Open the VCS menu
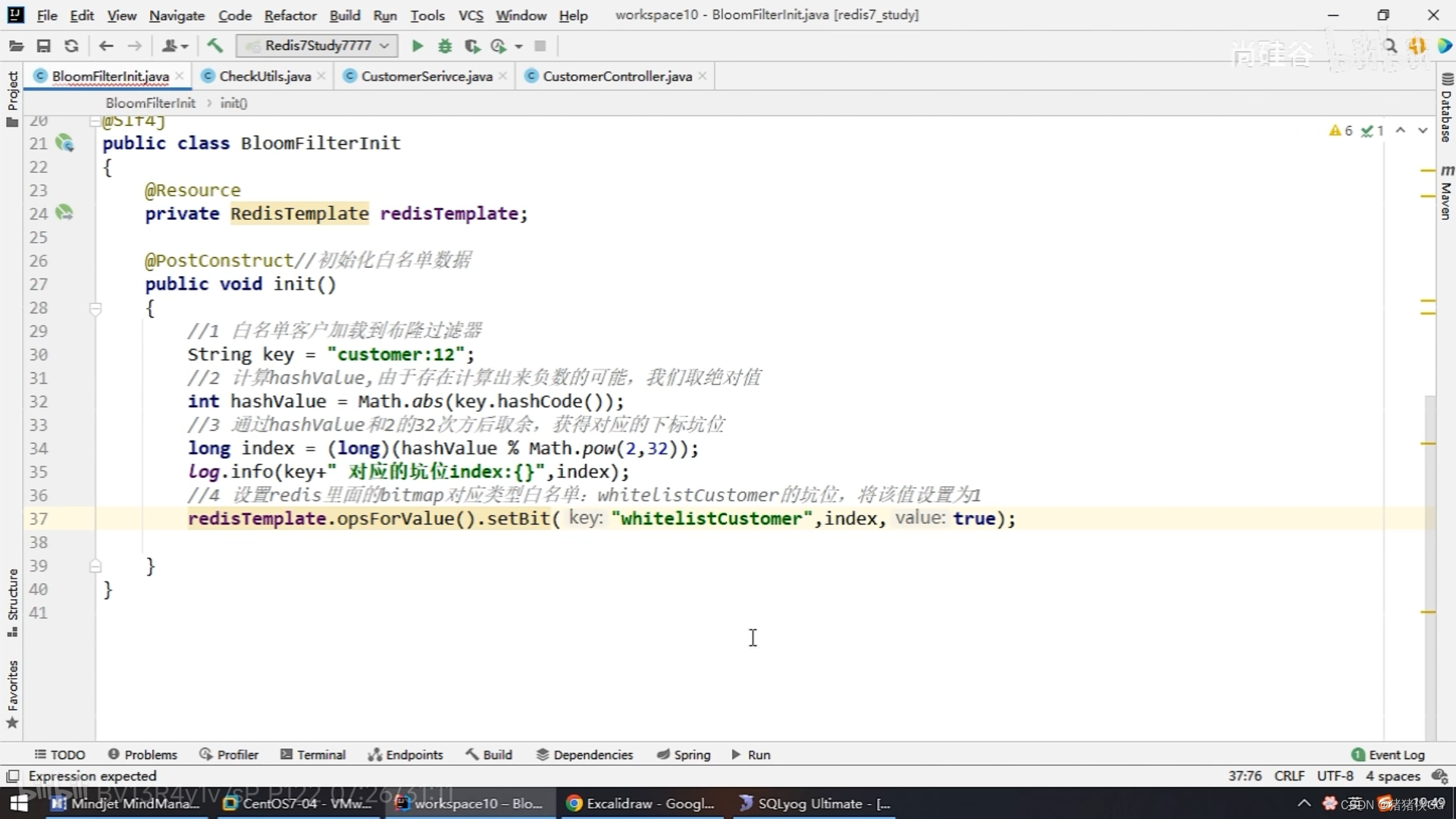The height and width of the screenshot is (819, 1456). click(471, 15)
